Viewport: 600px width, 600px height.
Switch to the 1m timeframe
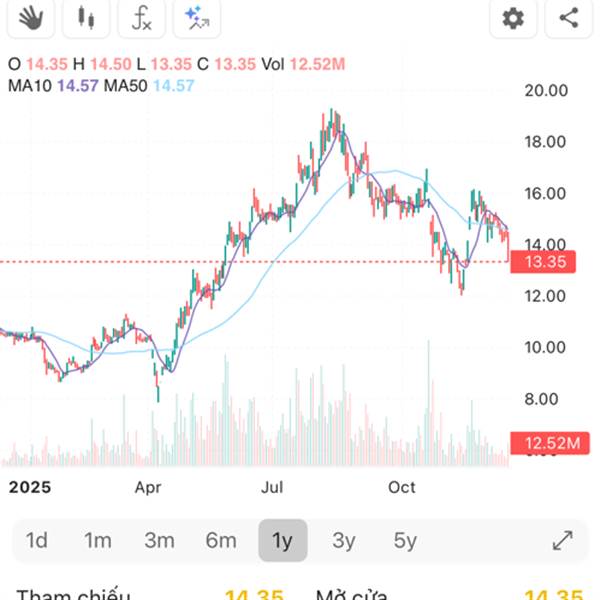click(97, 541)
